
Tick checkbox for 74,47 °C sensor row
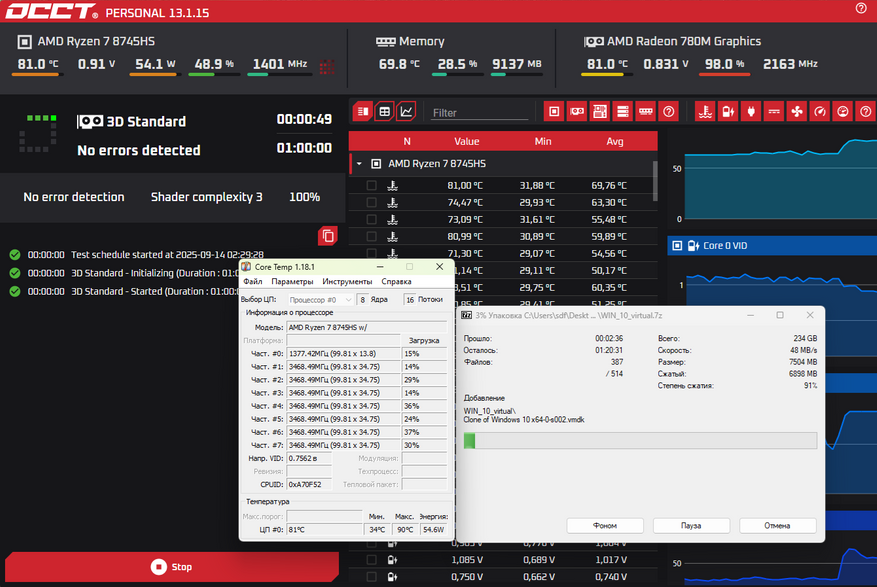[371, 202]
